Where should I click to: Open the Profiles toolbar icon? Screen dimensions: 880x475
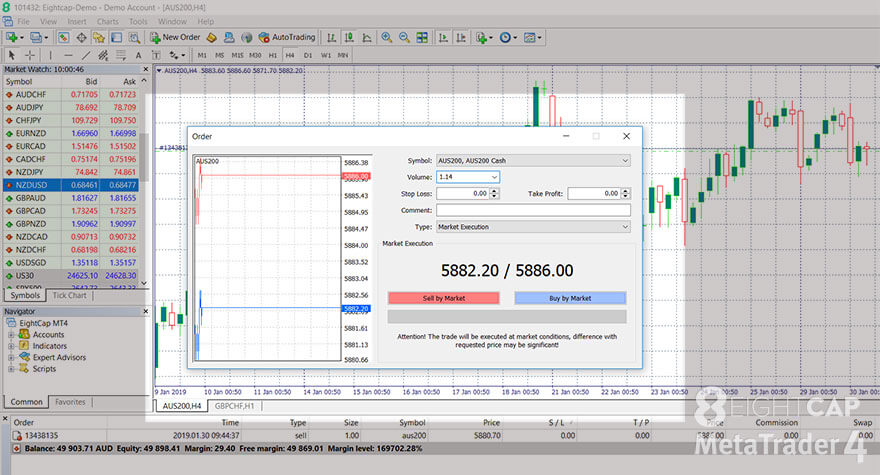pos(38,38)
